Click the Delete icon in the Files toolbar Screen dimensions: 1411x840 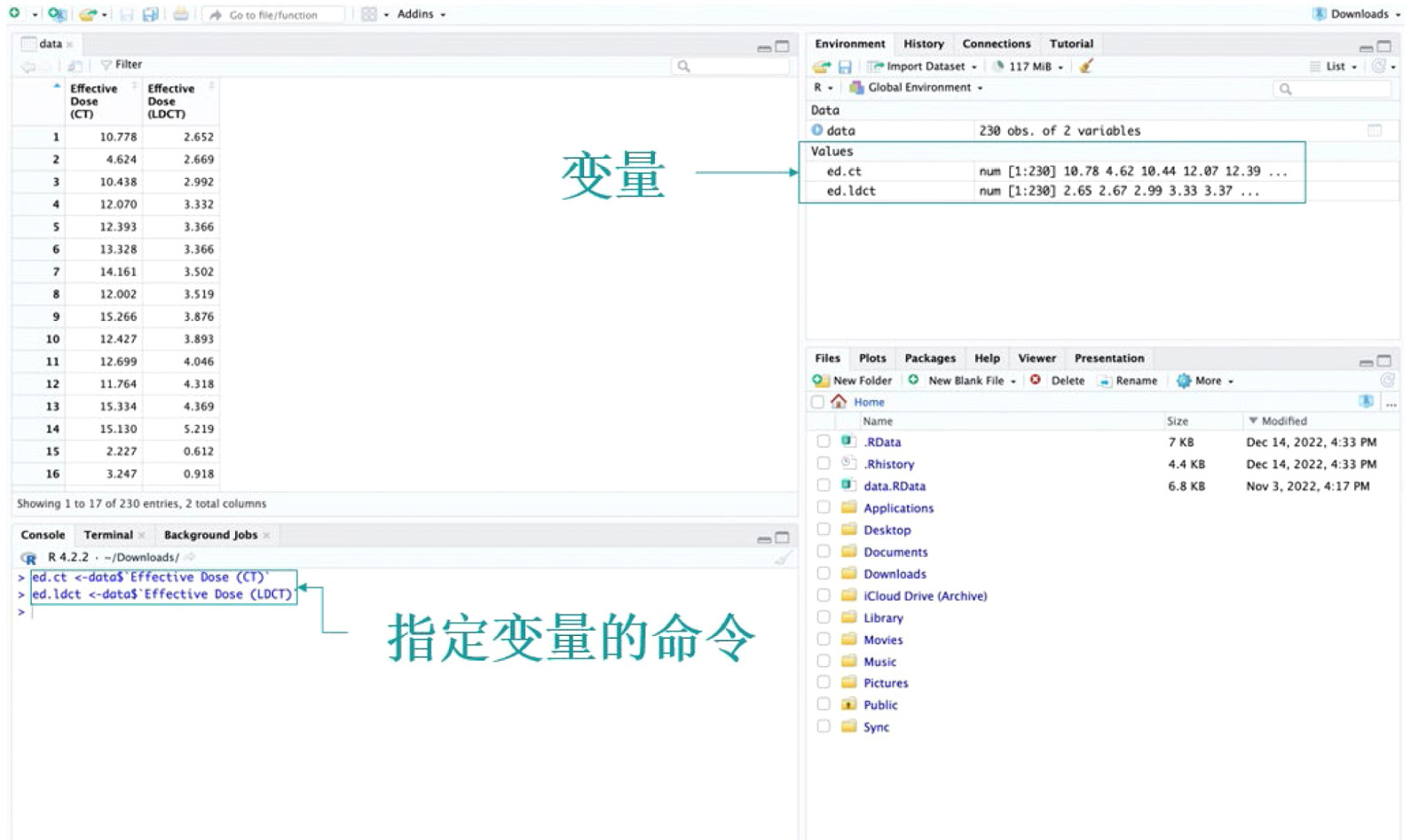pos(1035,381)
